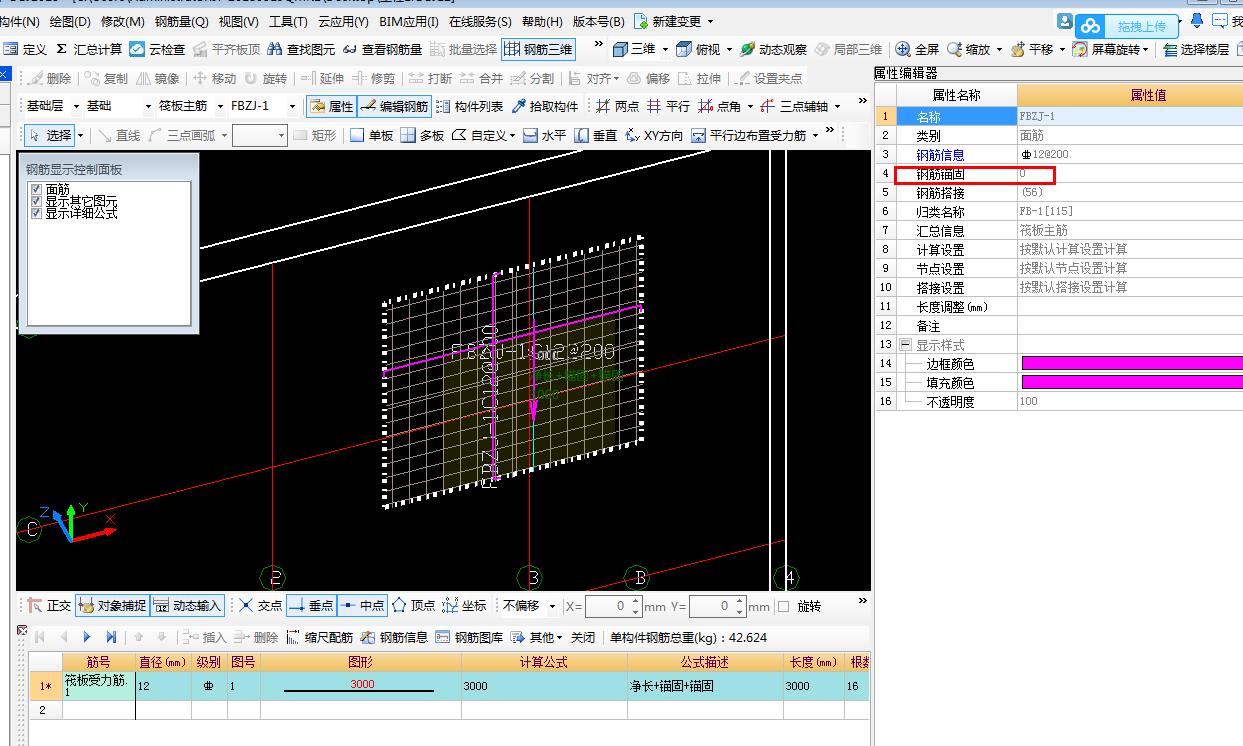Click 删除 edit tool
1243x746 pixels.
click(49, 78)
